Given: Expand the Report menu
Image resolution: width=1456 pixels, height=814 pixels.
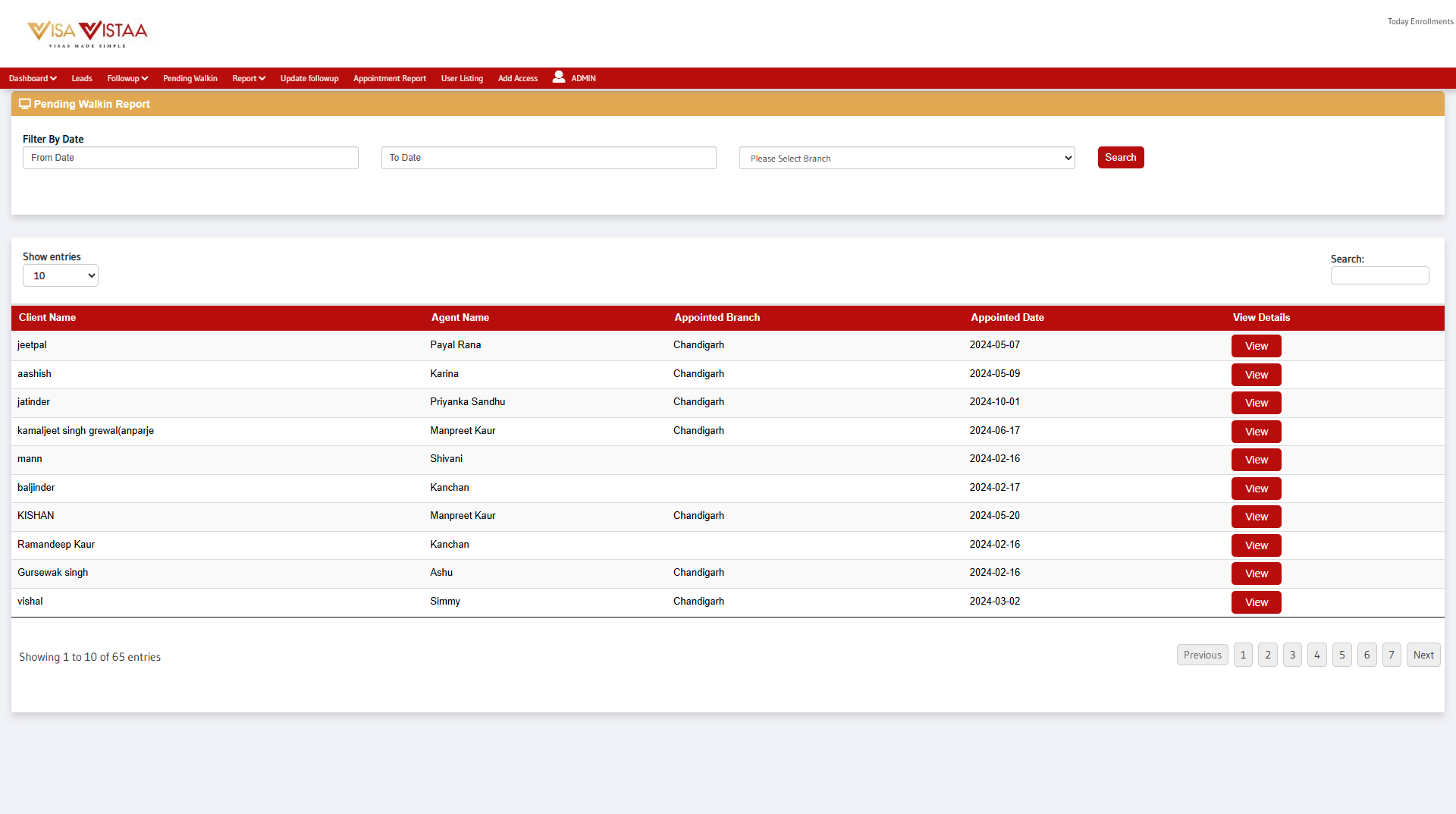Looking at the screenshot, I should 249,78.
